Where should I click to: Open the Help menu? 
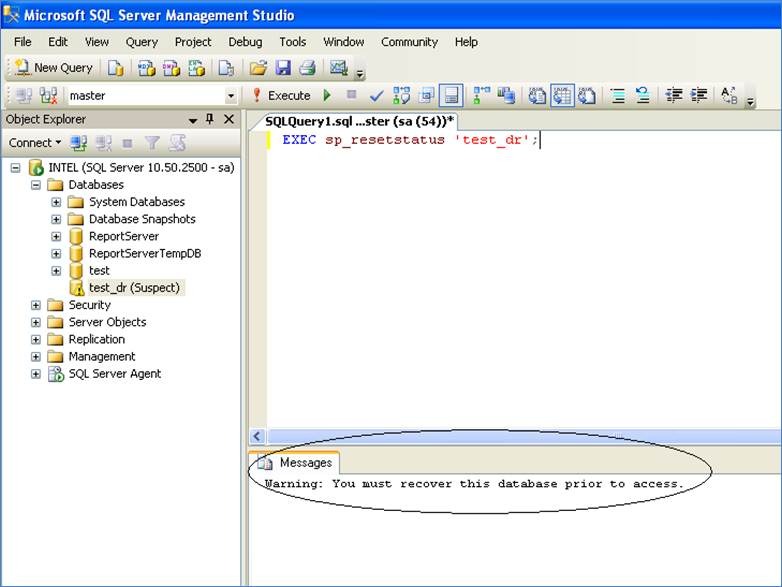[x=466, y=42]
